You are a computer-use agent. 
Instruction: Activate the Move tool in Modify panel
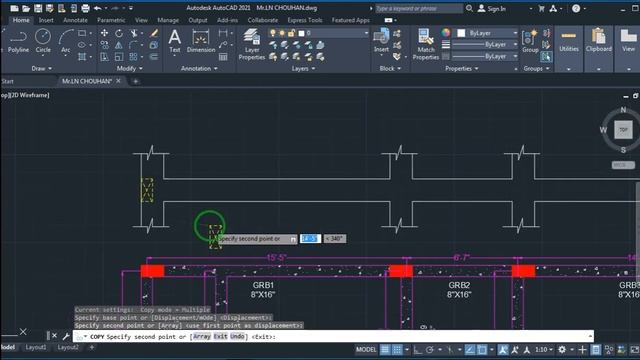coord(104,33)
